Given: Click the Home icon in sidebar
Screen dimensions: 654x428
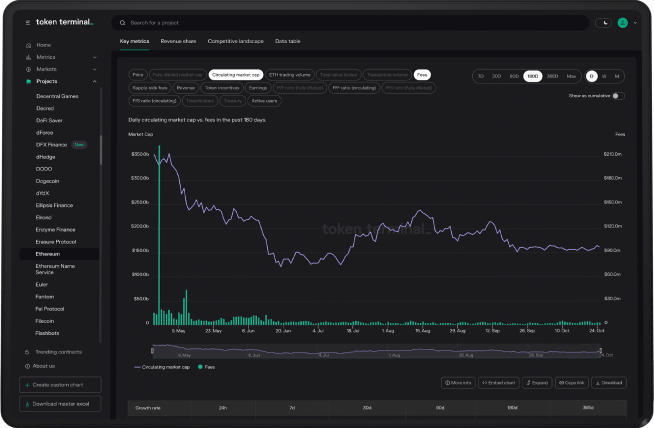Looking at the screenshot, I should click(29, 45).
